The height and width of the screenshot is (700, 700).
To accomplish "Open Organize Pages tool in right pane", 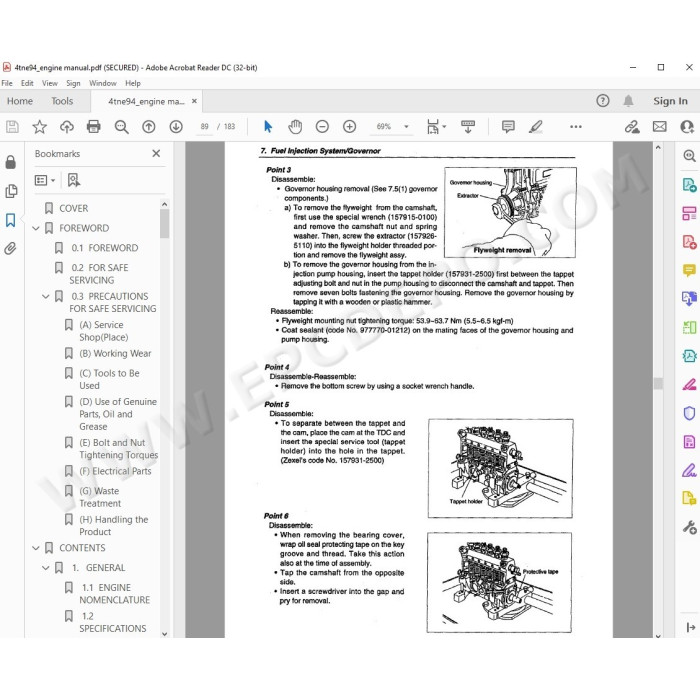I will pyautogui.click(x=689, y=213).
